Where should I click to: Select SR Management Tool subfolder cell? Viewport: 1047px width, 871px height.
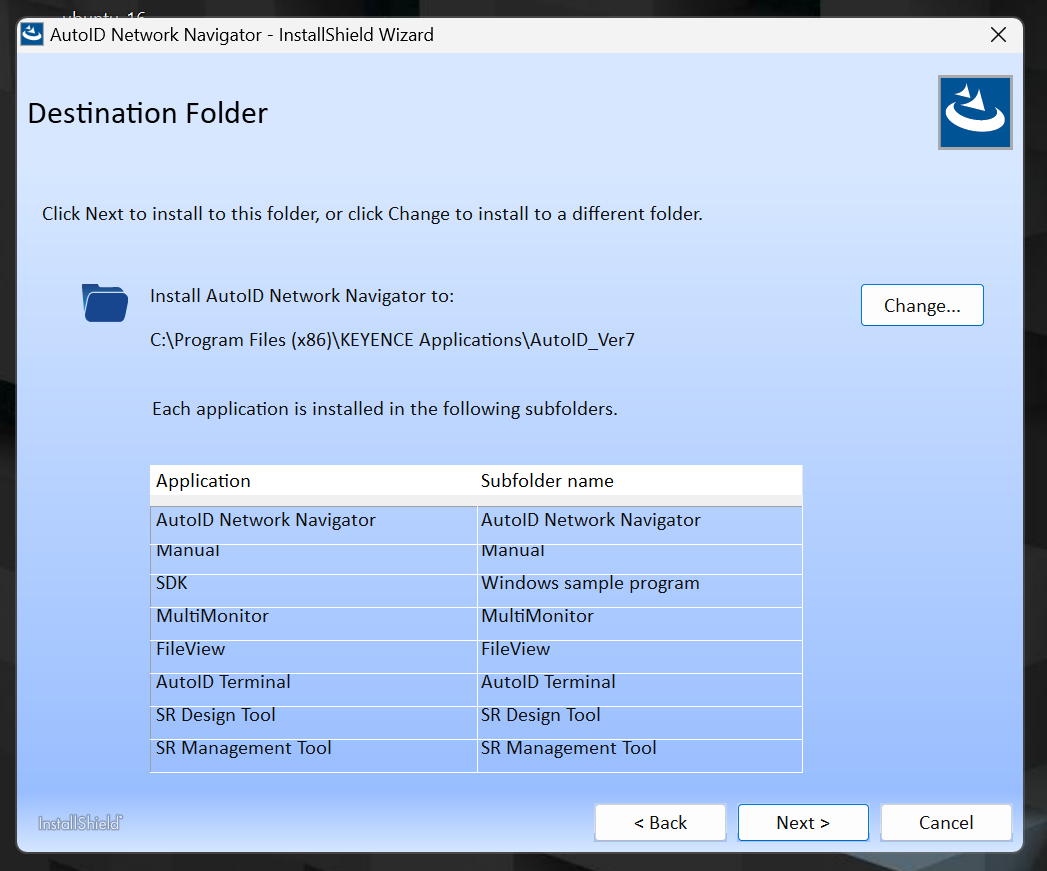(x=640, y=755)
